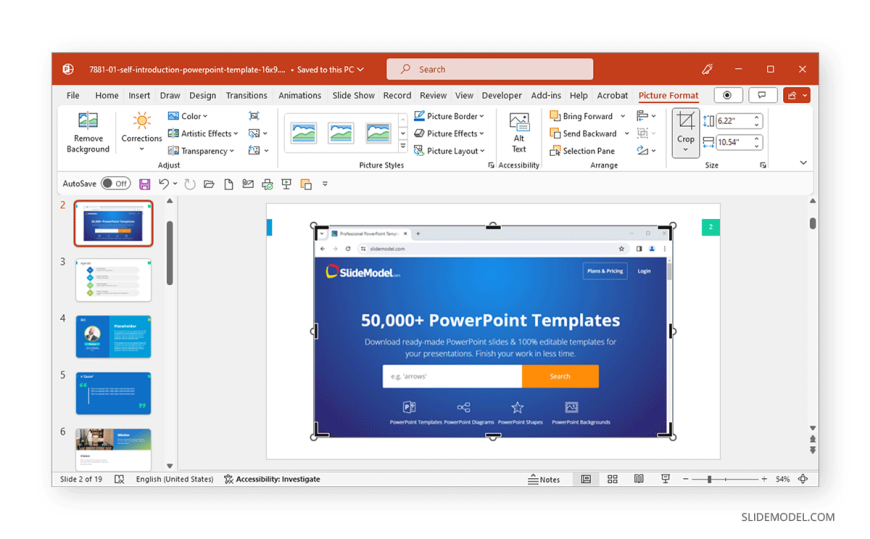Toggle AutoSave switch

coord(115,184)
